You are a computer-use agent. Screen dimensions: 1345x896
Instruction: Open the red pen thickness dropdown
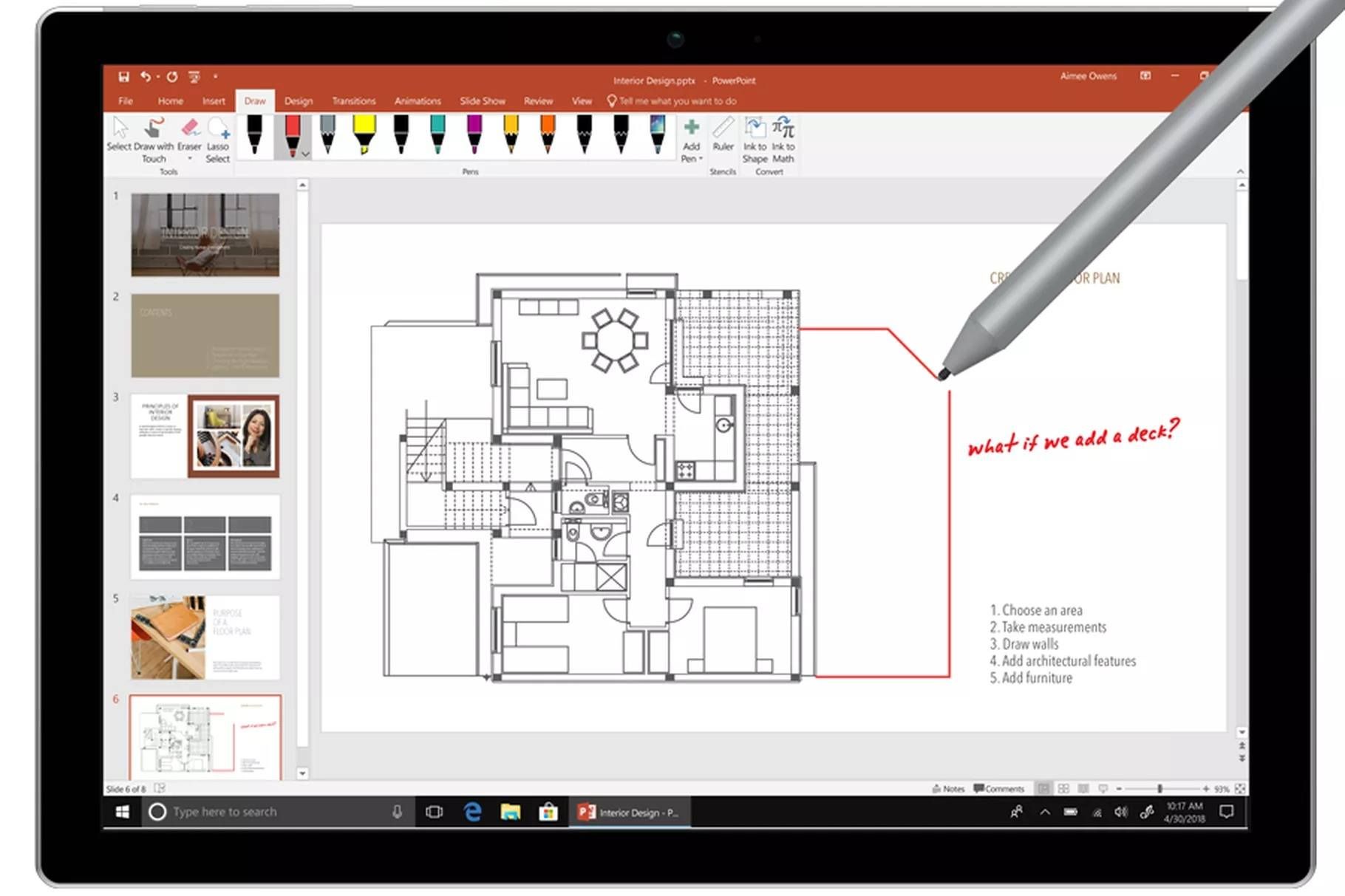point(305,154)
